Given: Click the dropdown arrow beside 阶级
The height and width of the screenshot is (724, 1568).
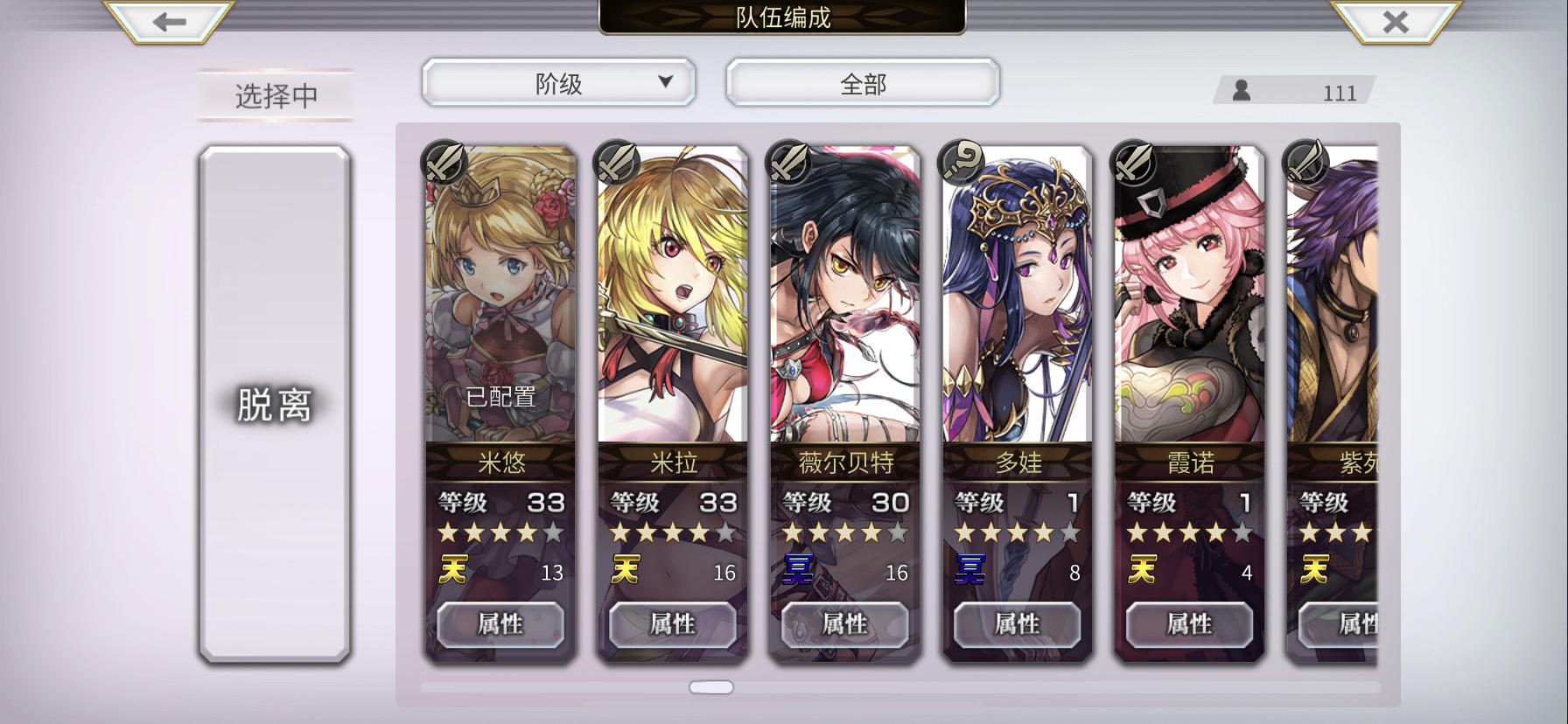Looking at the screenshot, I should pyautogui.click(x=666, y=81).
